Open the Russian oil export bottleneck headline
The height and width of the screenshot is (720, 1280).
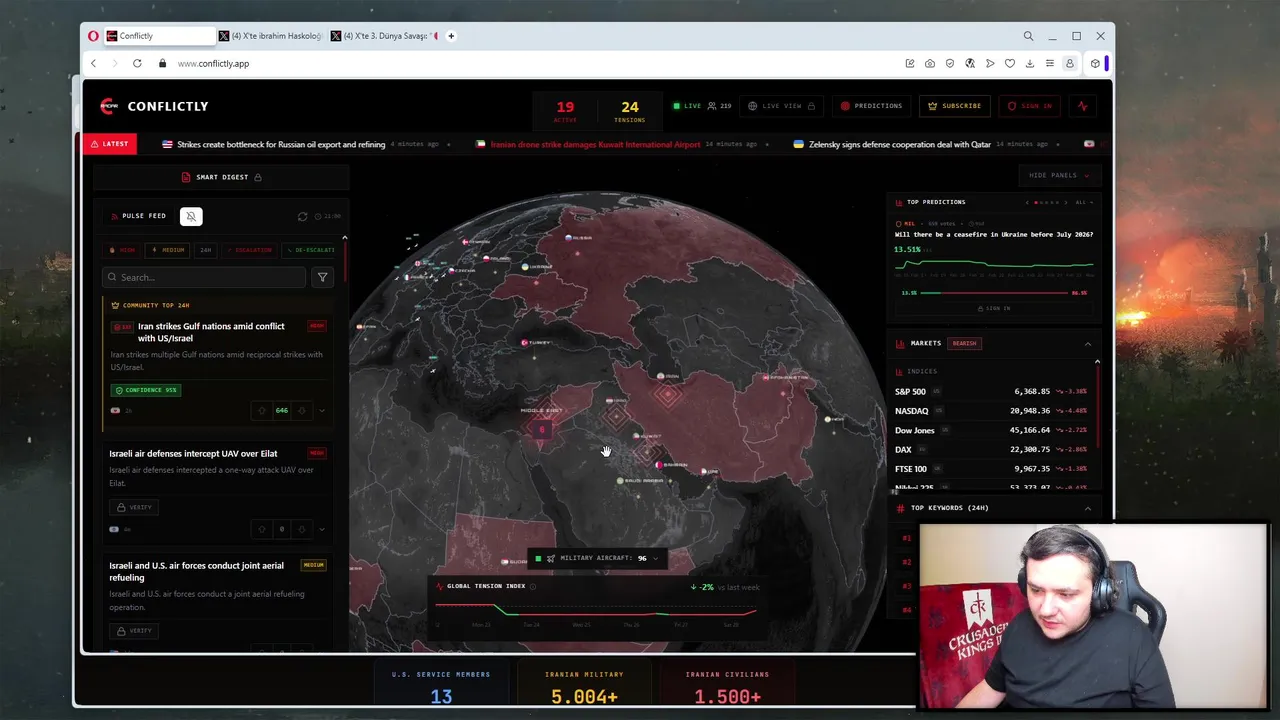point(281,144)
